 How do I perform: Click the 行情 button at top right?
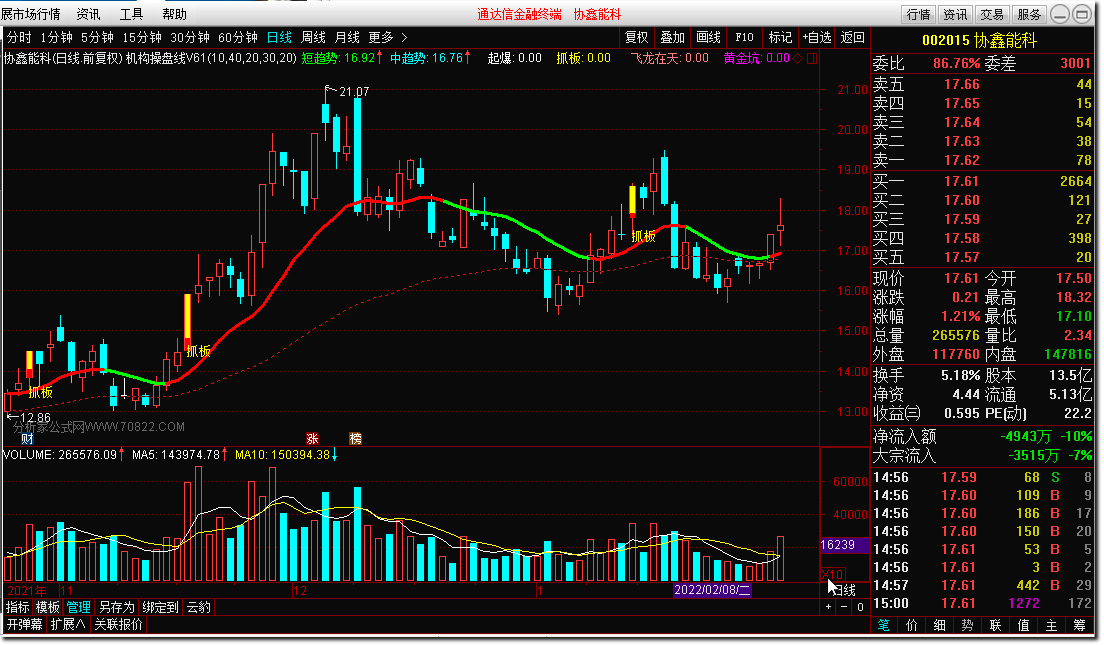pyautogui.click(x=918, y=14)
